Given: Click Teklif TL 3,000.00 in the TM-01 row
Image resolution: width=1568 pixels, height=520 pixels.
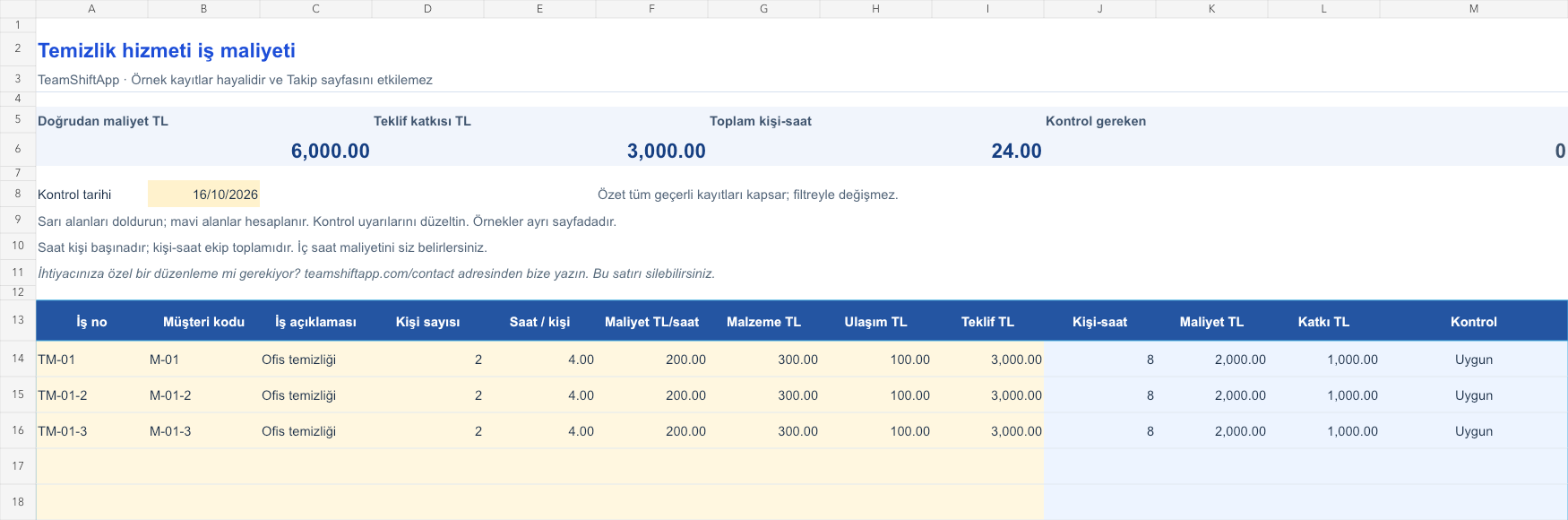Looking at the screenshot, I should point(987,360).
